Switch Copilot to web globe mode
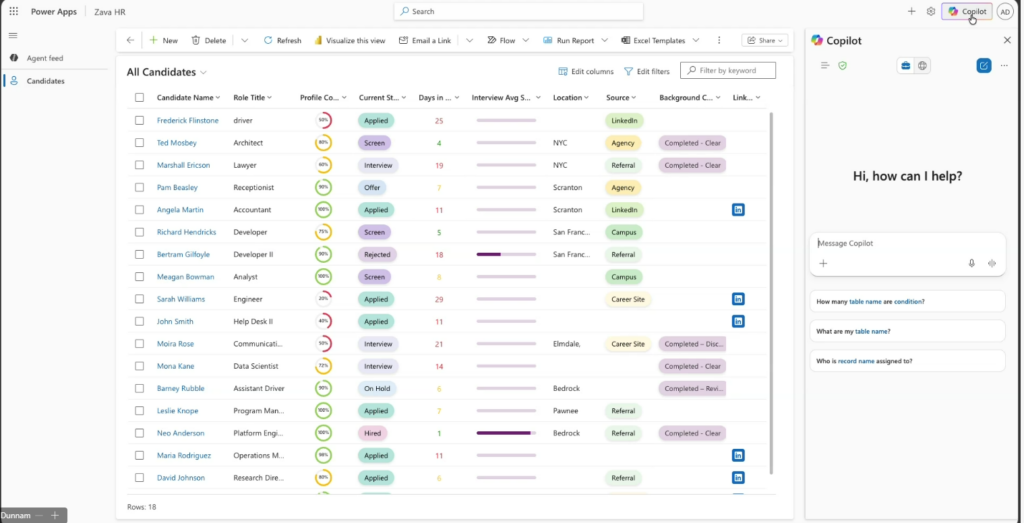Viewport: 1024px width, 523px height. pos(922,65)
